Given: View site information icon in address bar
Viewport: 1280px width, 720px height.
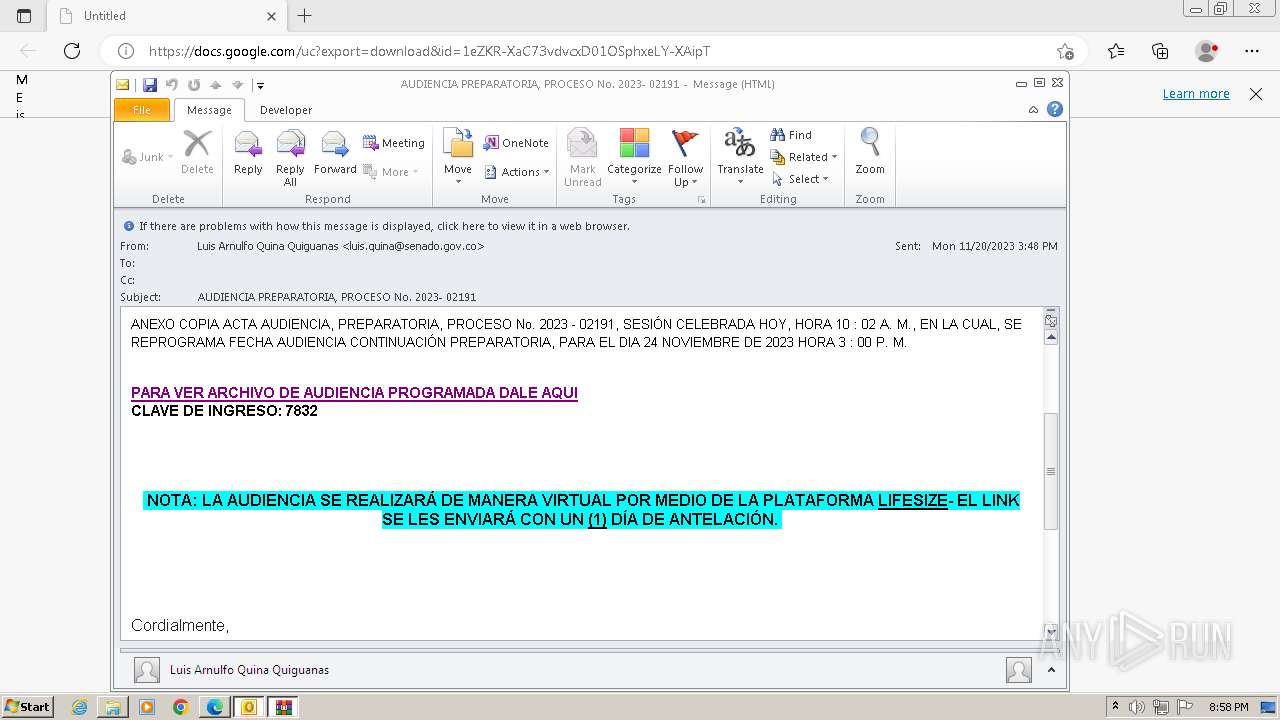Looking at the screenshot, I should point(126,51).
